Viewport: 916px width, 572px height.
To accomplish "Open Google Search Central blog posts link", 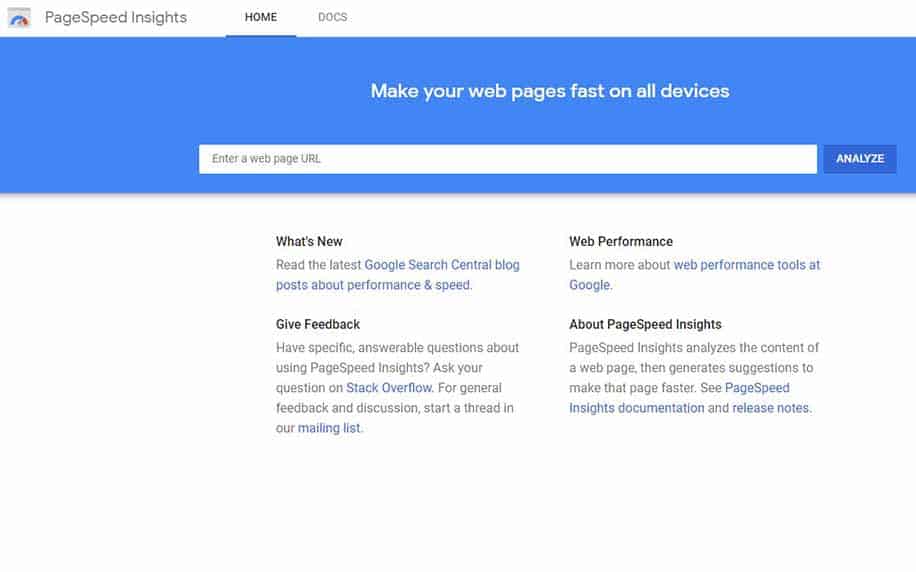I will pos(398,275).
